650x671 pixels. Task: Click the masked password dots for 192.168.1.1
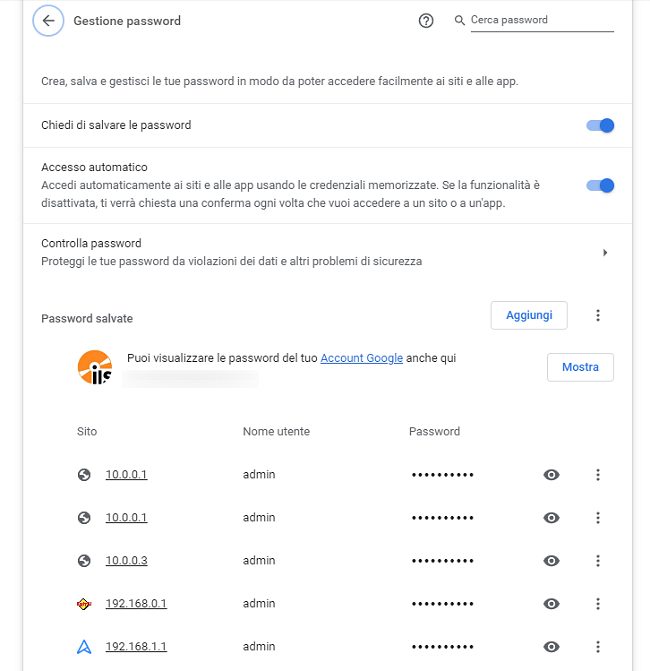tap(442, 647)
